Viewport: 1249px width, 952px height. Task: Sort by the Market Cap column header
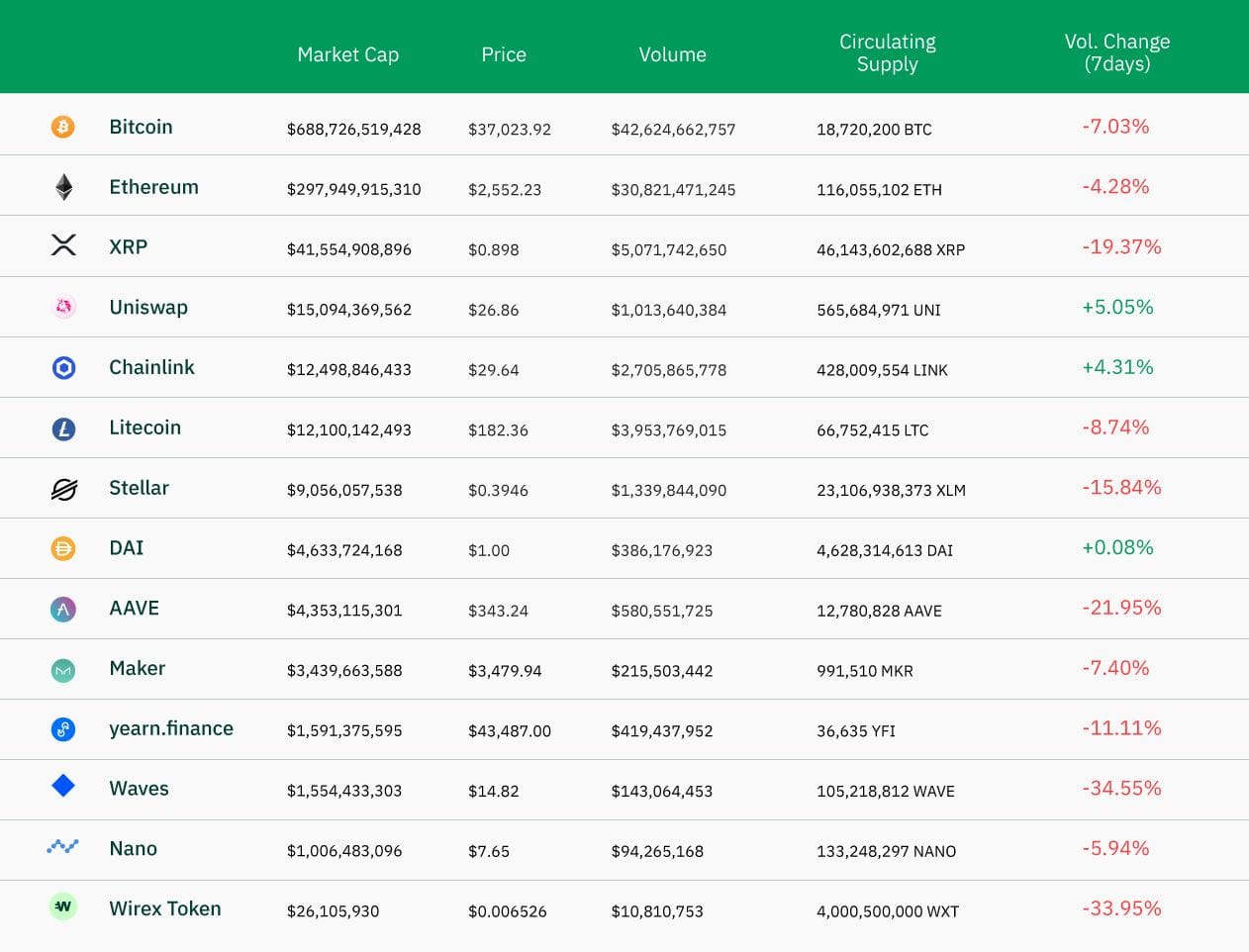(x=348, y=54)
